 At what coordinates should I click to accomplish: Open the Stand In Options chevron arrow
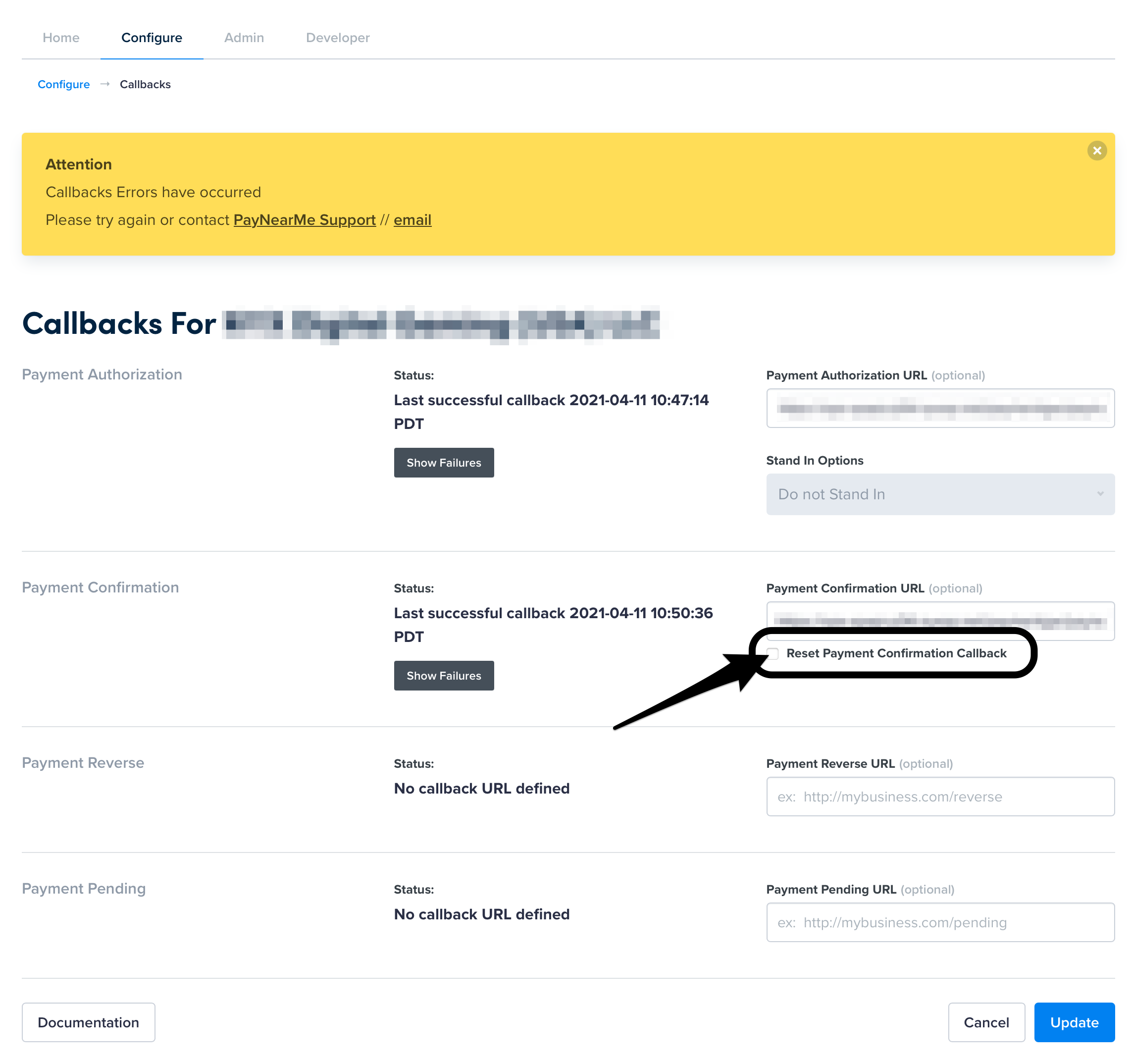tap(1100, 494)
